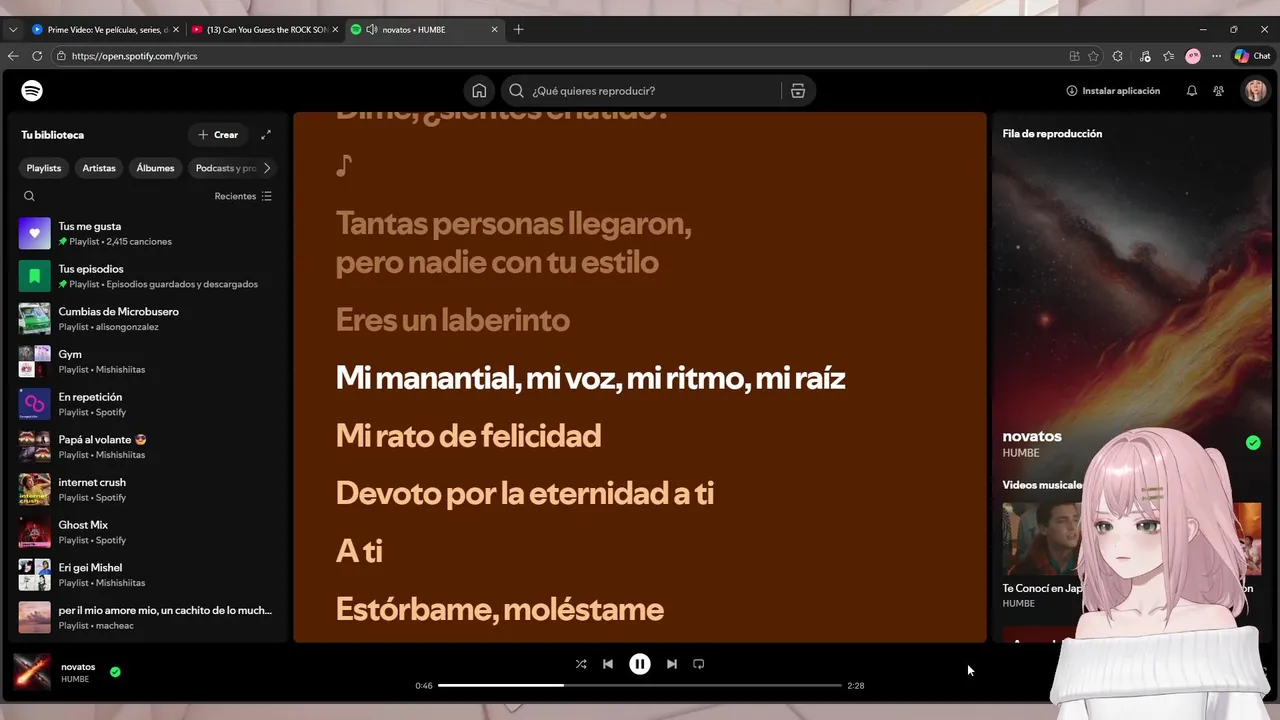Toggle saved checkmark beside novatos in queue panel
Screen dimensions: 1280x720
tap(1253, 443)
